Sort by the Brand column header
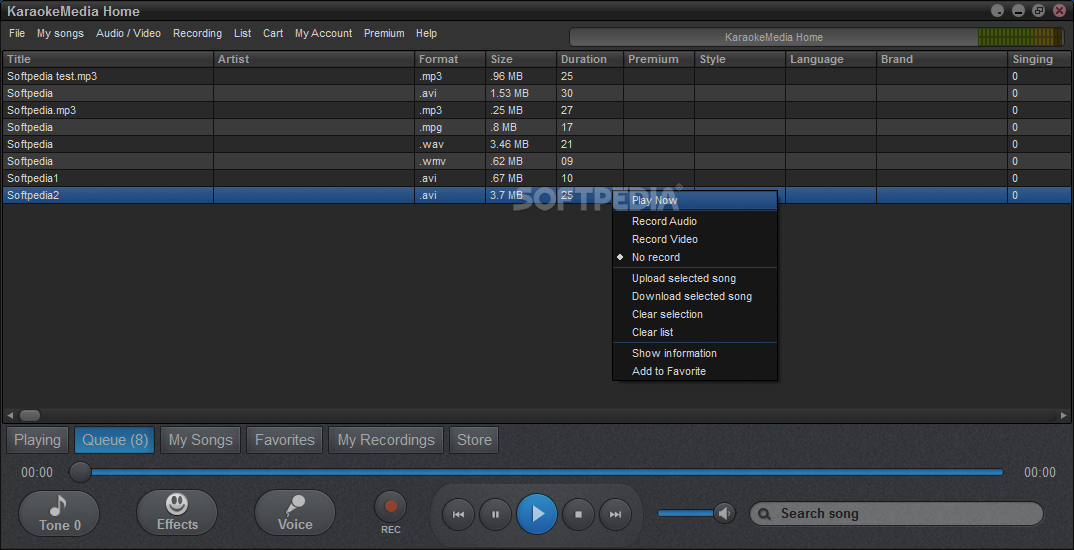 [x=942, y=59]
